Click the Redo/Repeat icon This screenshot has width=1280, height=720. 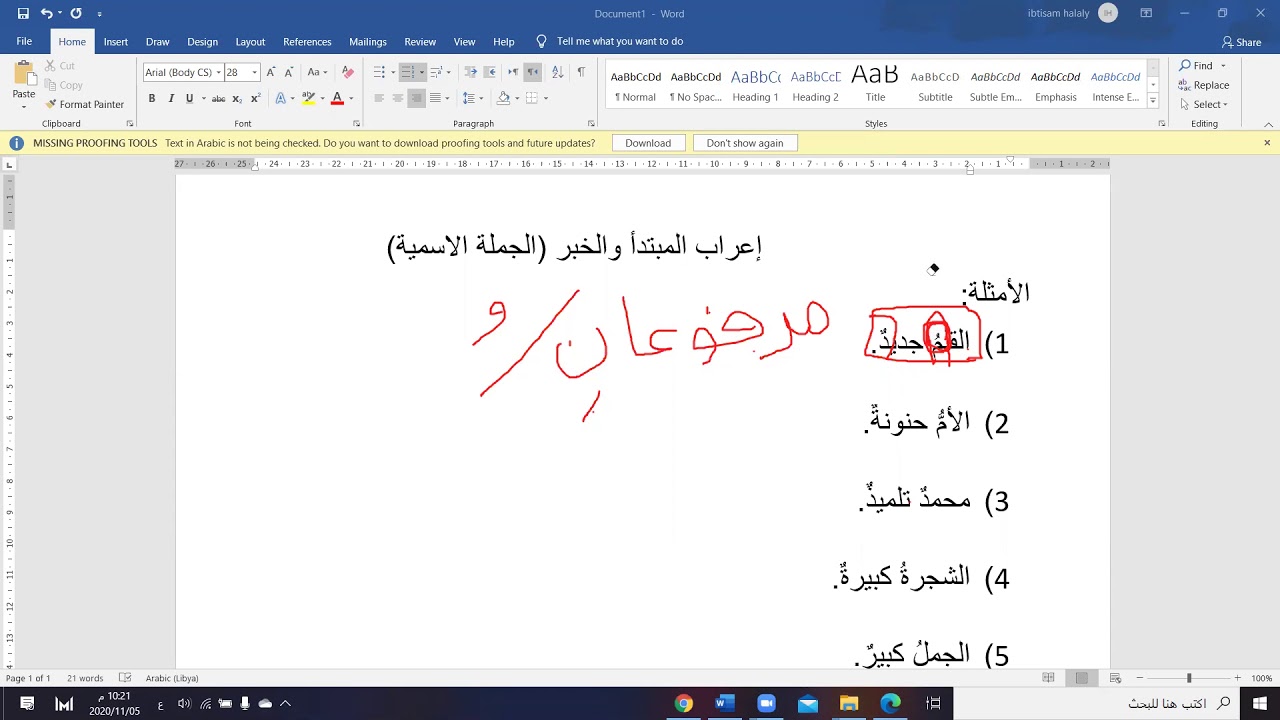76,14
